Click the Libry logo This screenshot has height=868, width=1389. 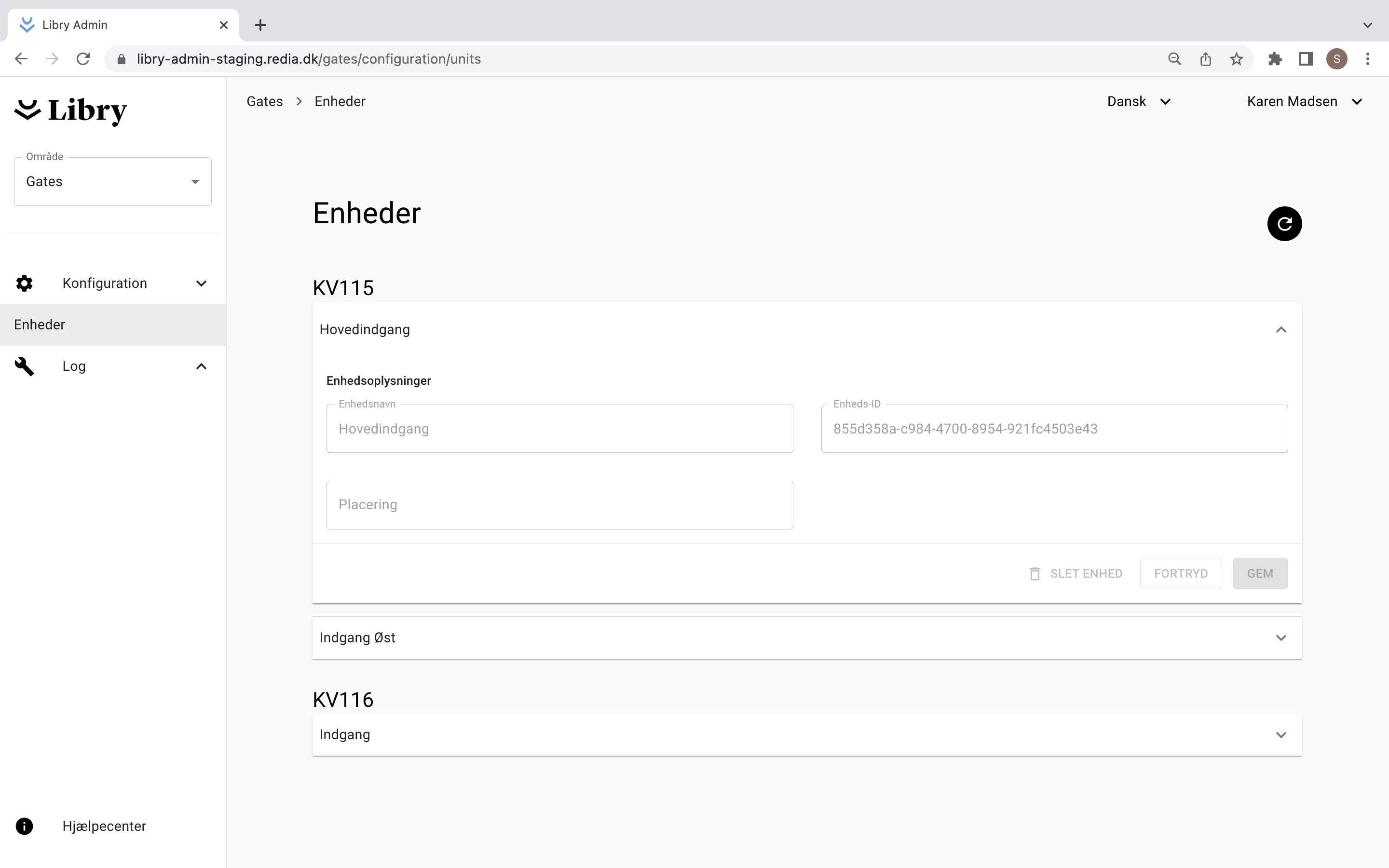tap(70, 110)
